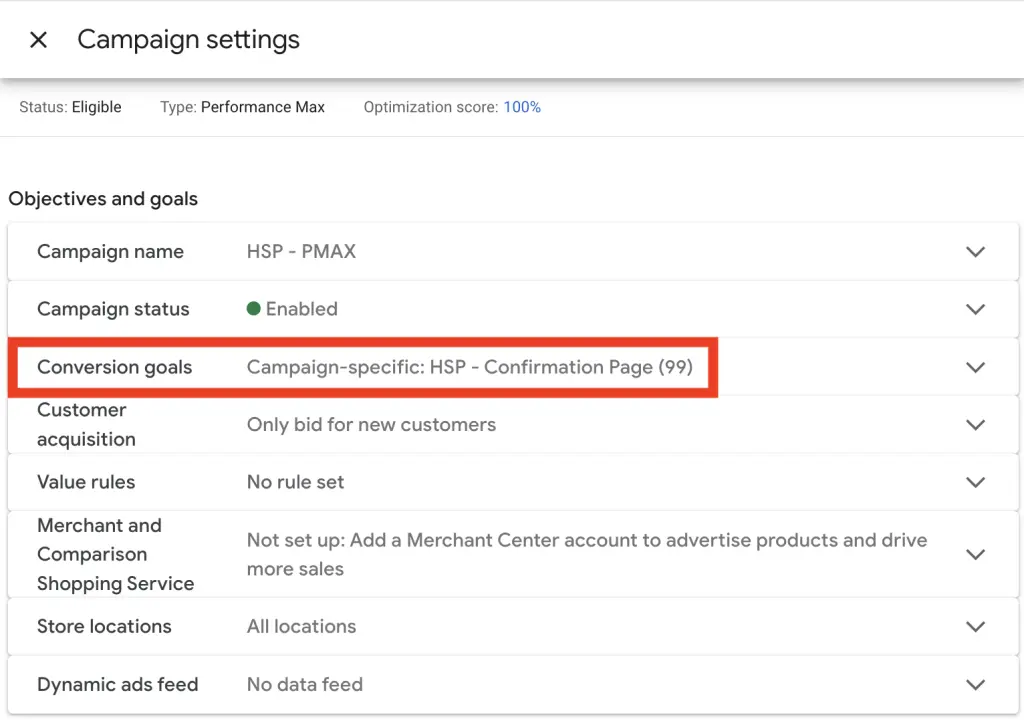1024x723 pixels.
Task: Expand Merchant and Comparison Shopping Service chevron
Action: 976,554
